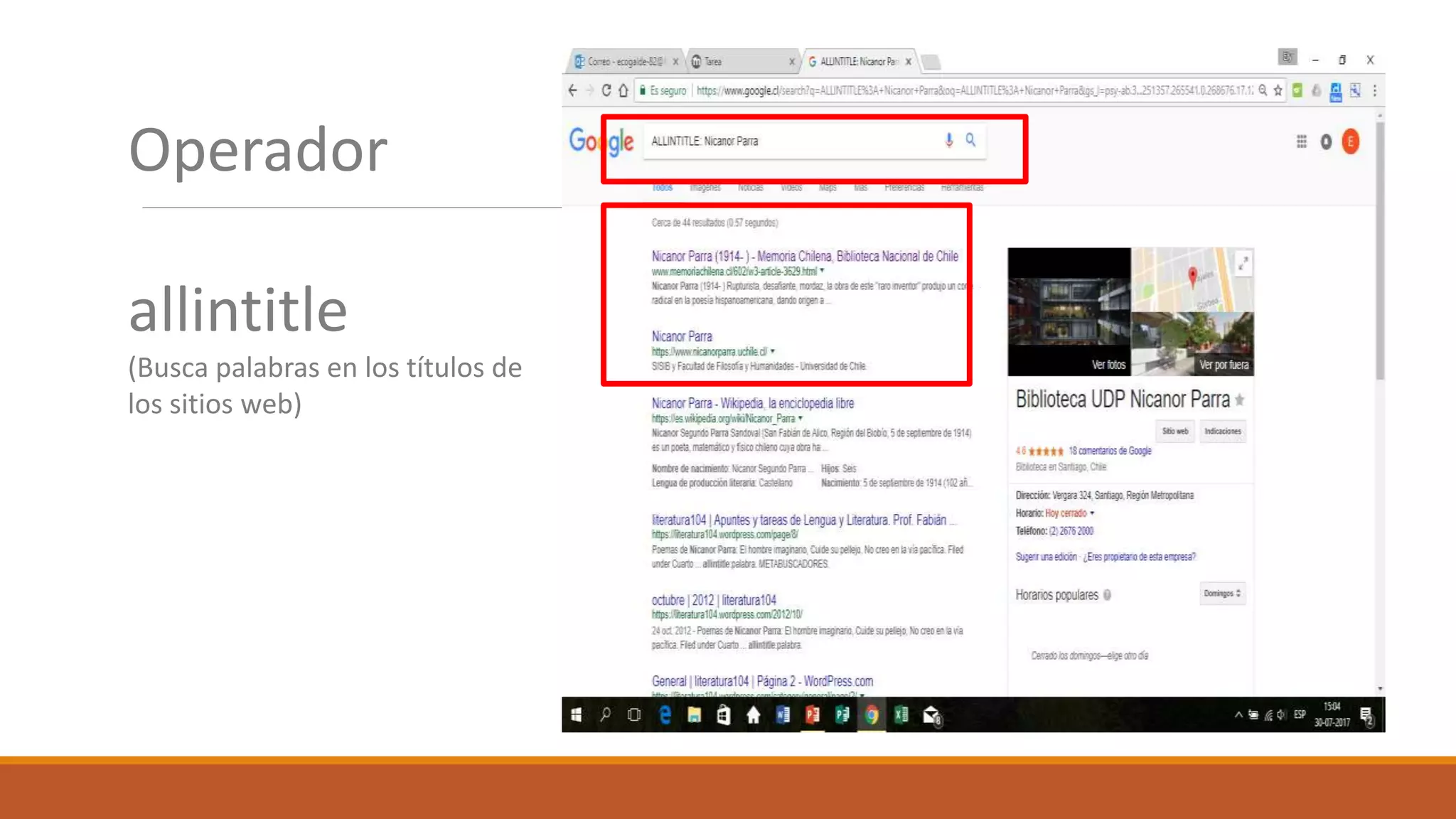Select the Imágenes search filter

[x=705, y=188]
